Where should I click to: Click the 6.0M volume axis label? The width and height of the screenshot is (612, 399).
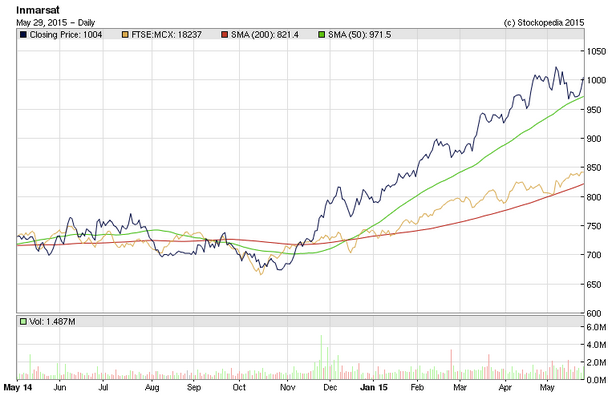[596, 327]
